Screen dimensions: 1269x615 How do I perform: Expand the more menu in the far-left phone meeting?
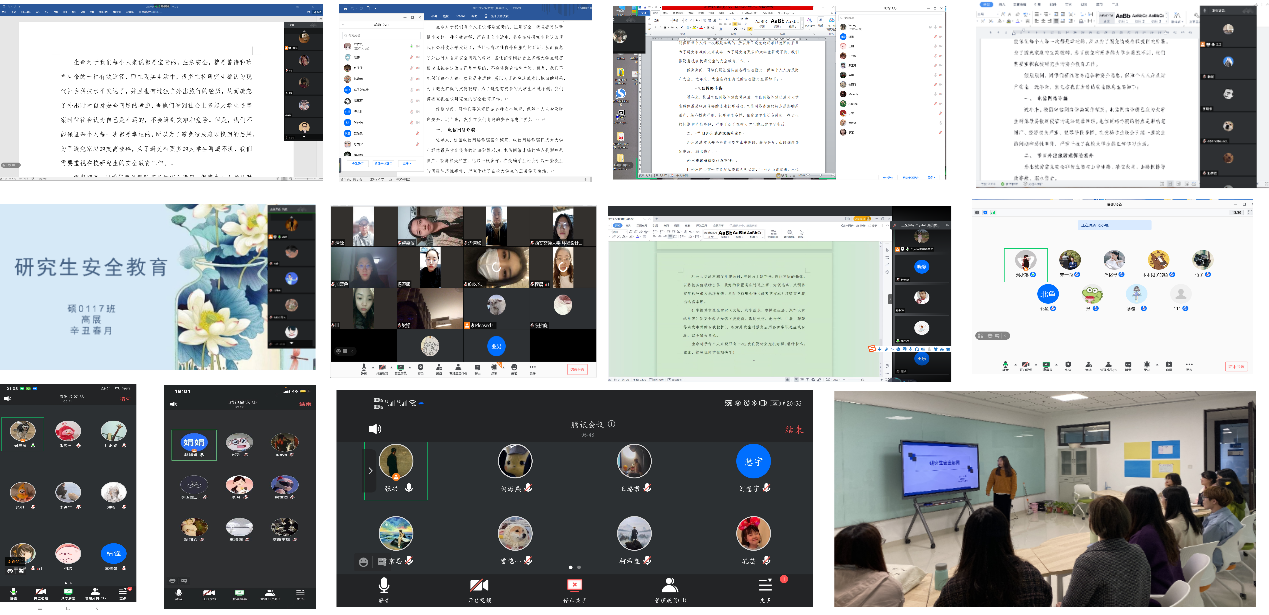(123, 593)
